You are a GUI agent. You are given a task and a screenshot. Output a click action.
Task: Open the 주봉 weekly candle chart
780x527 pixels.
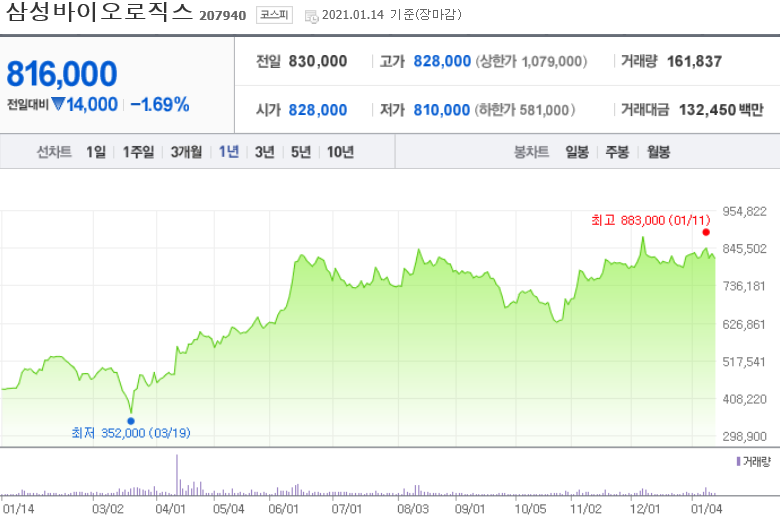[617, 152]
